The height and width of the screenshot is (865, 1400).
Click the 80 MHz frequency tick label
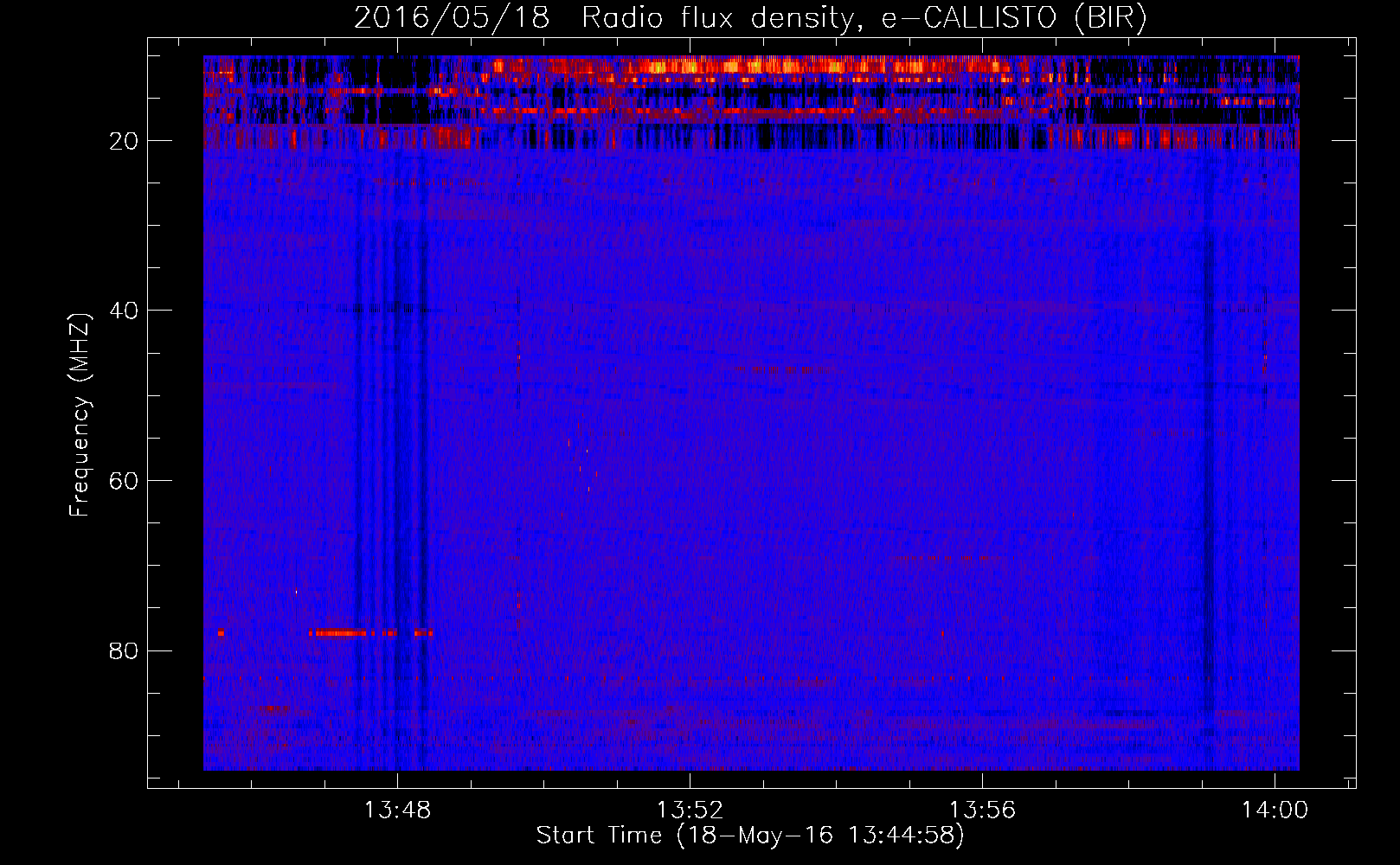[x=124, y=650]
